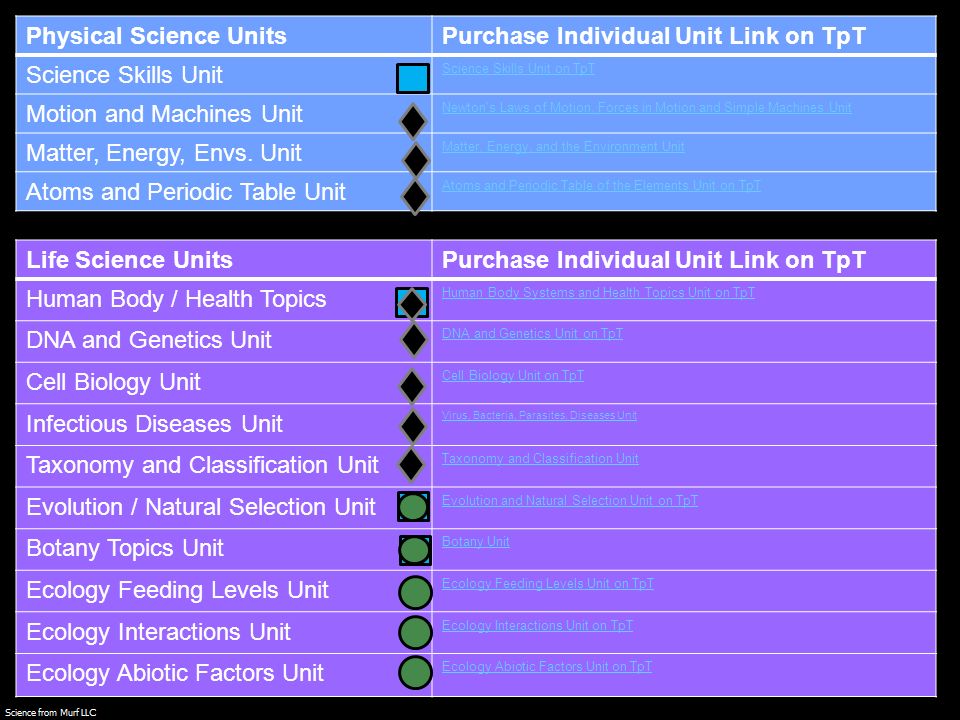Image resolution: width=960 pixels, height=720 pixels.
Task: Open the Virus, Bacteria, Parasites, Diseases Unit link
Action: pyautogui.click(x=539, y=415)
